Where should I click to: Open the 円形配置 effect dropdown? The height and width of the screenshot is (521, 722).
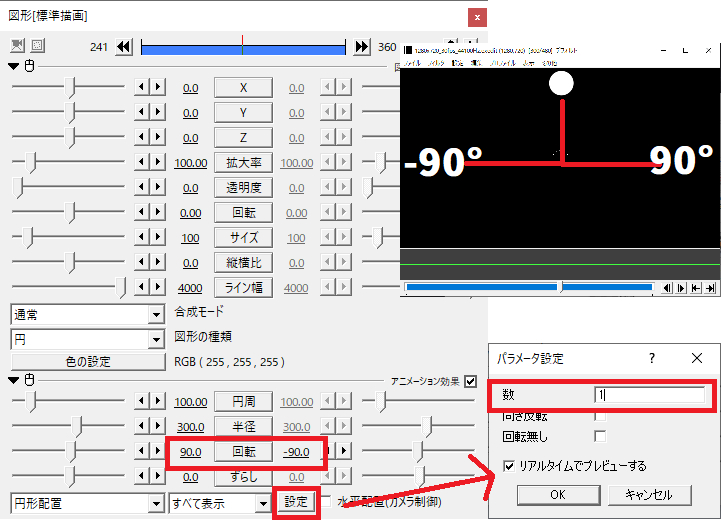pyautogui.click(x=87, y=503)
